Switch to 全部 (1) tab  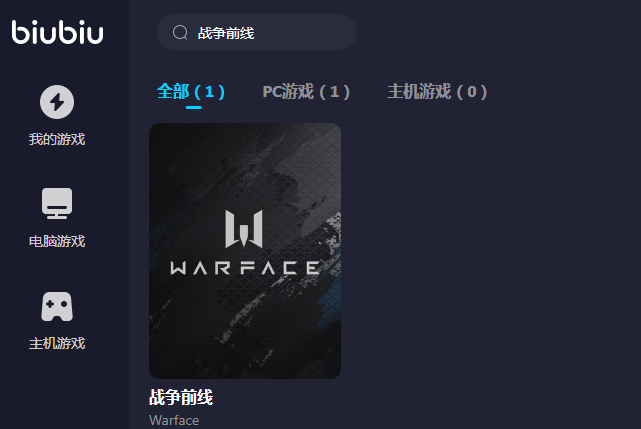point(191,91)
